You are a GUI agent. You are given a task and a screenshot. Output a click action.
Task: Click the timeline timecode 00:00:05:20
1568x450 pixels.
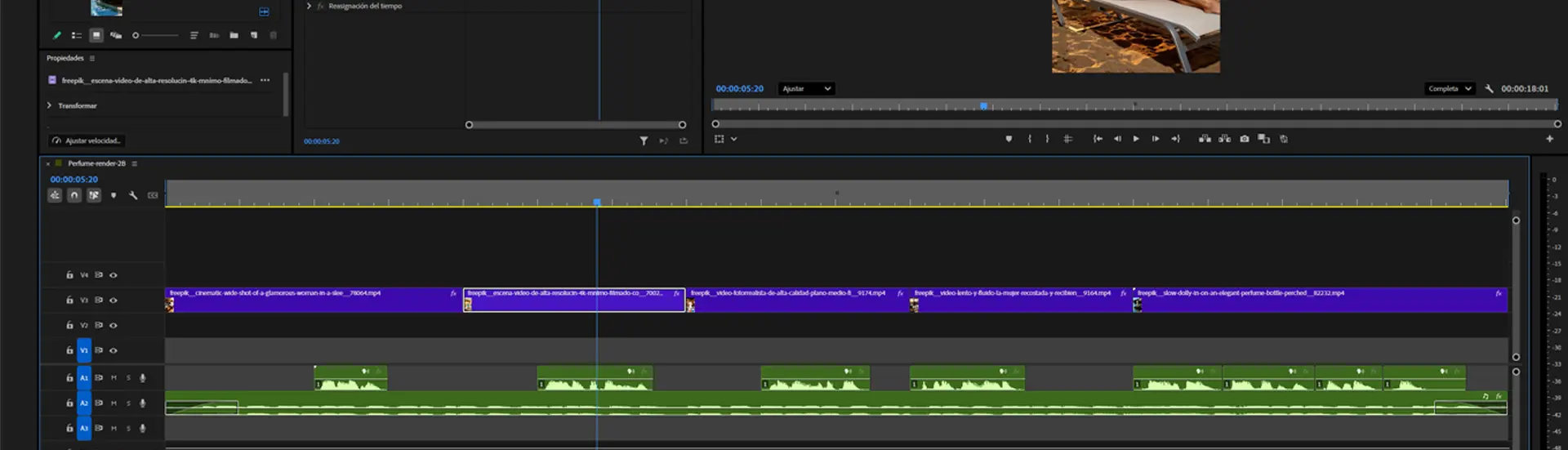coord(74,179)
